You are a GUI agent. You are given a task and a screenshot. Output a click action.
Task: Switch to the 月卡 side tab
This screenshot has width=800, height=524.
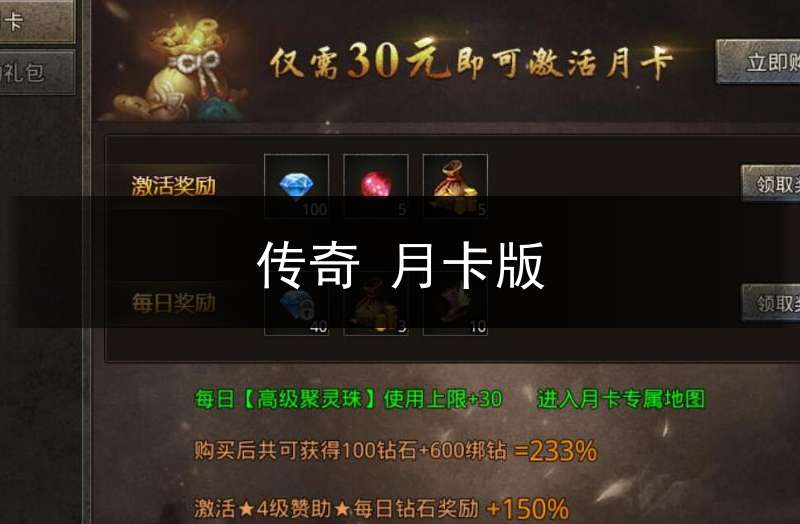pyautogui.click(x=37, y=21)
